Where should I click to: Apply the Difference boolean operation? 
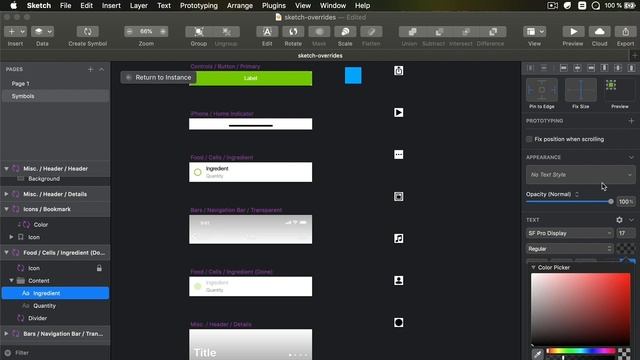pos(493,31)
